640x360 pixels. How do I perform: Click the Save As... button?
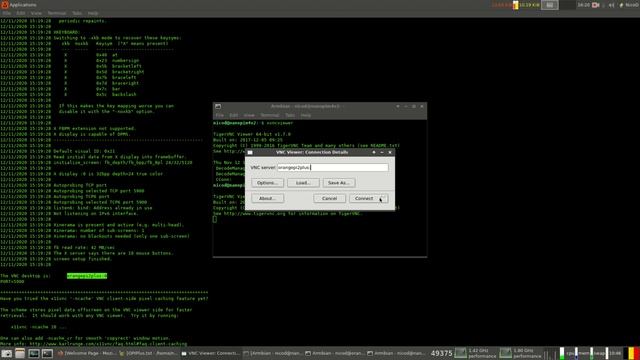339,183
